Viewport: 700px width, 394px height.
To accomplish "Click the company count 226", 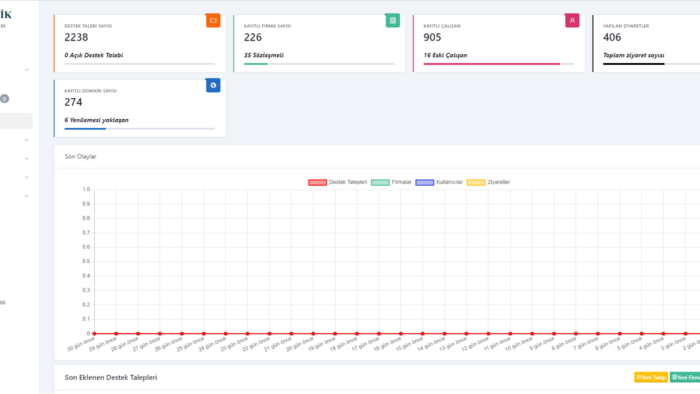I will (x=253, y=37).
